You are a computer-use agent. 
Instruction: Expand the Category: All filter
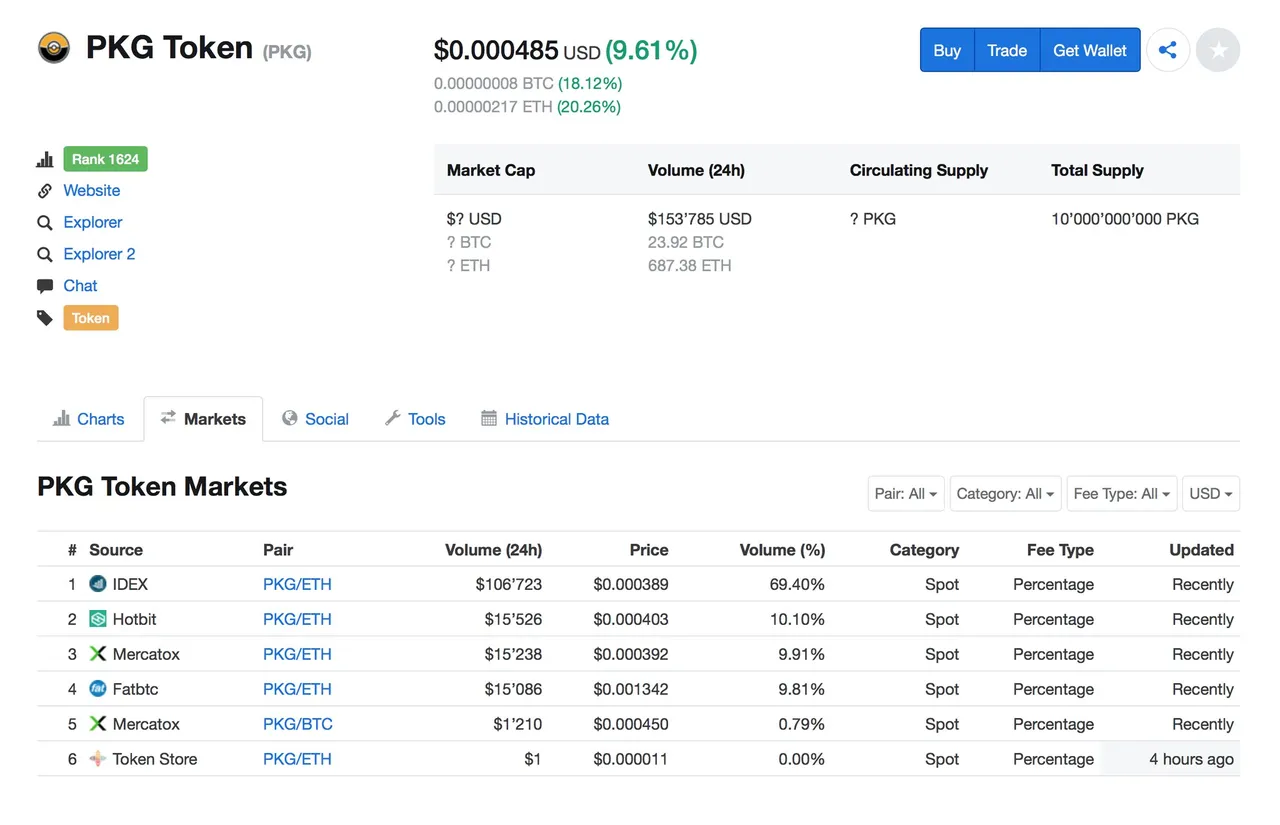tap(1005, 494)
